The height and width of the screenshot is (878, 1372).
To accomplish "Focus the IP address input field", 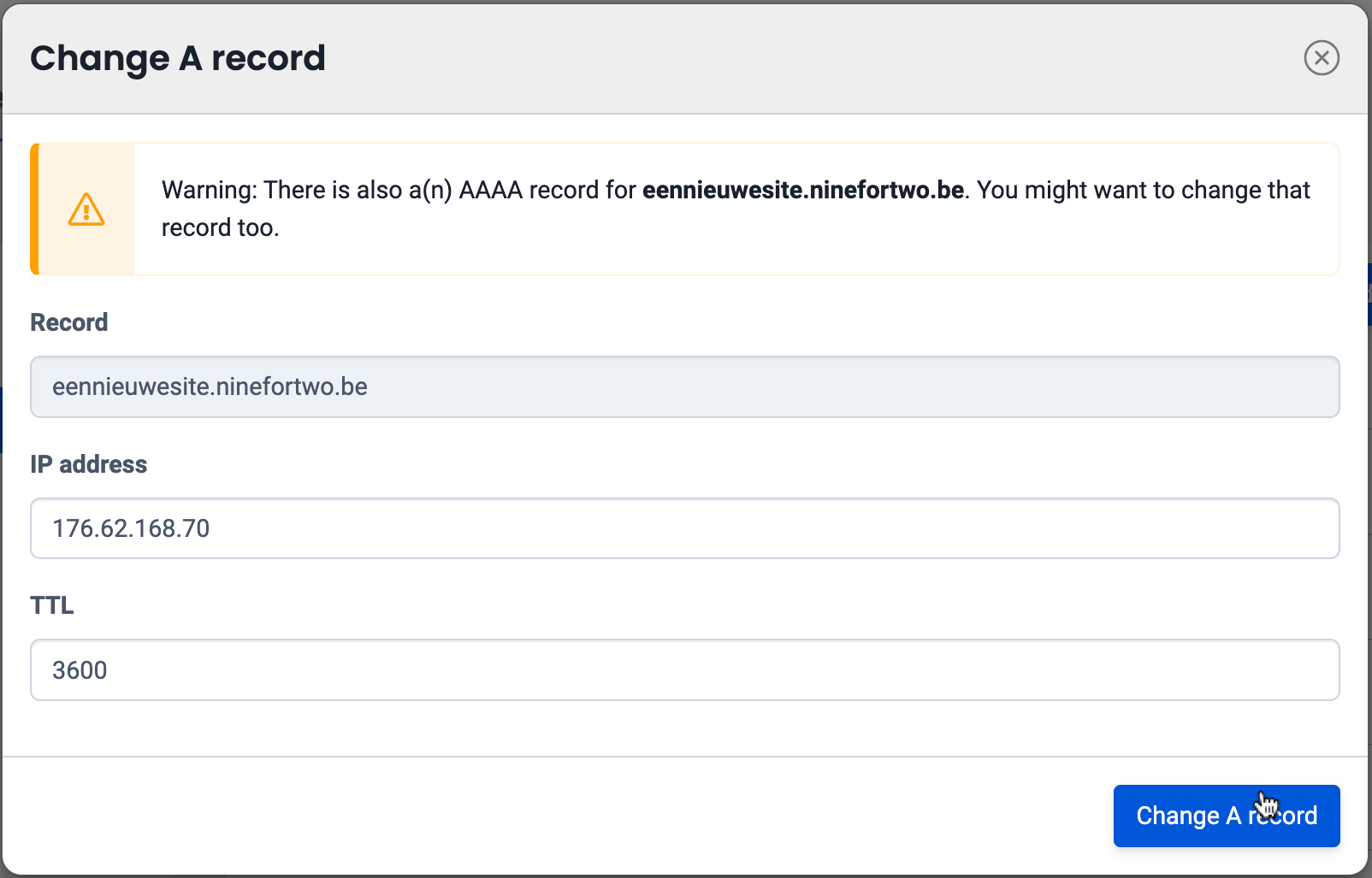I will [x=684, y=528].
